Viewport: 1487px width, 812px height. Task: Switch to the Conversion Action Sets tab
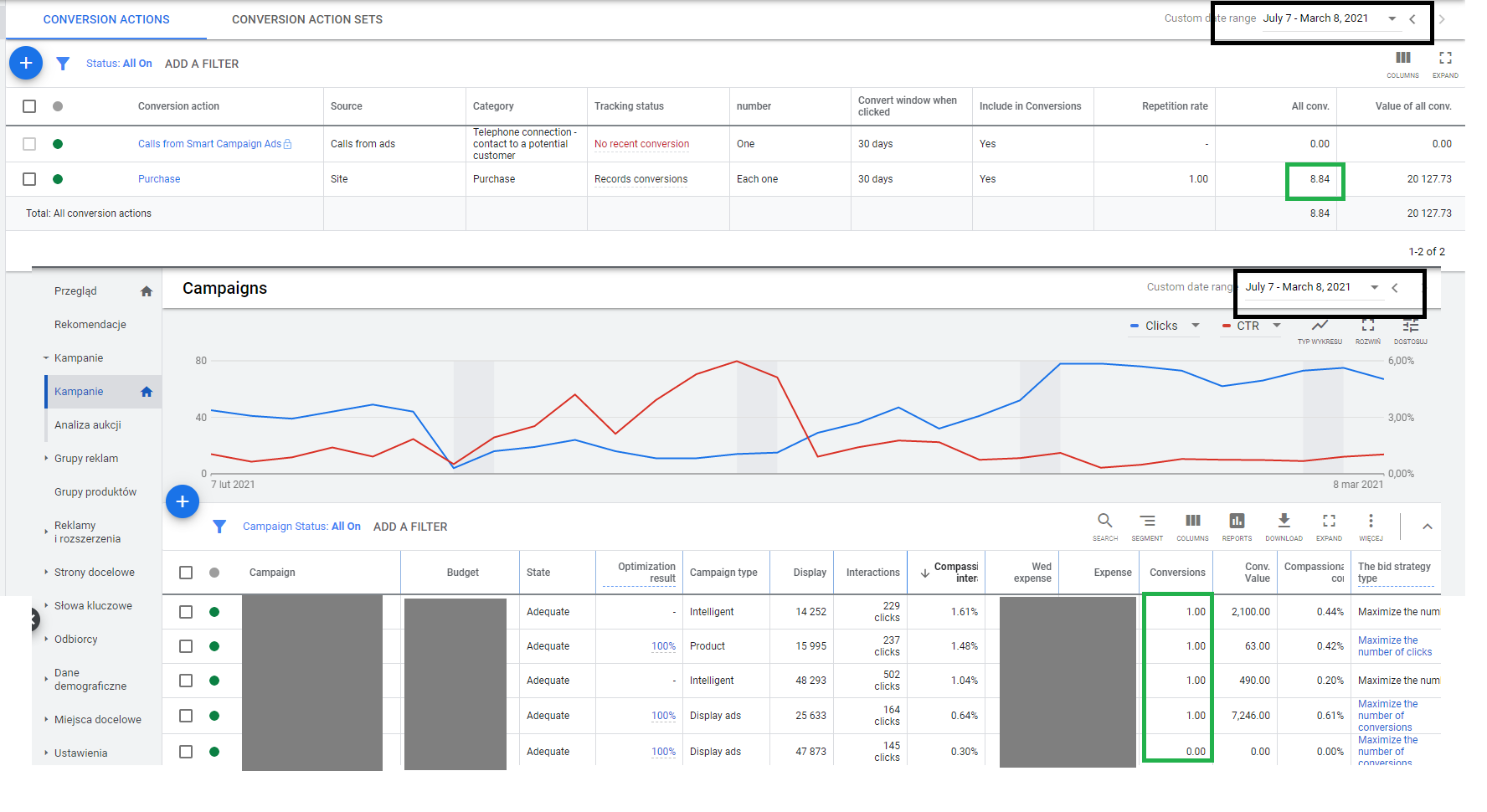point(307,19)
